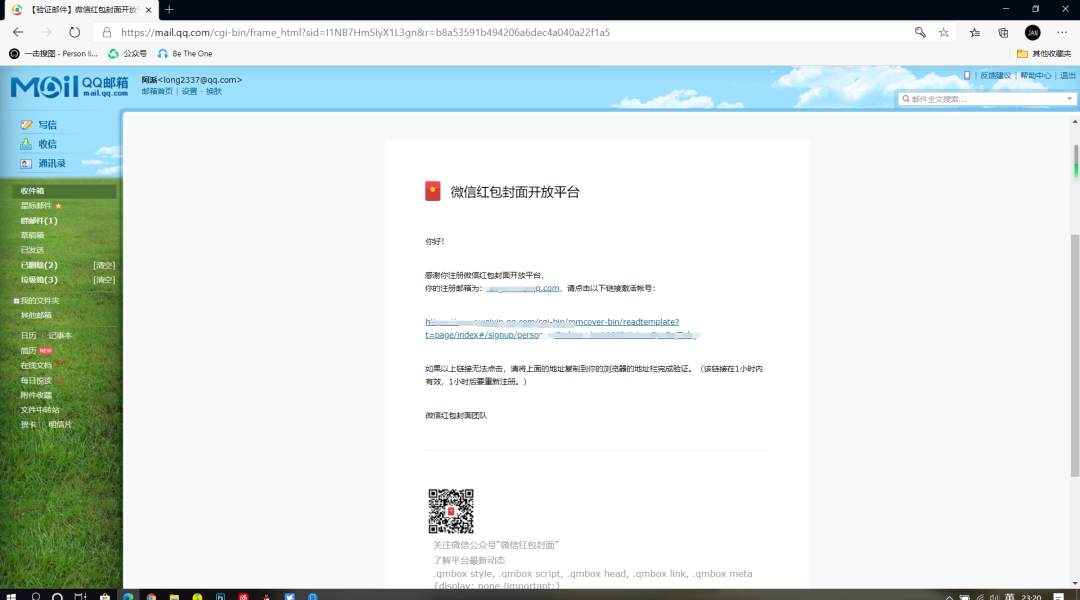Expand the 我的文件夹 folder tree
Screen dimensions: 1080x600
(x=16, y=301)
